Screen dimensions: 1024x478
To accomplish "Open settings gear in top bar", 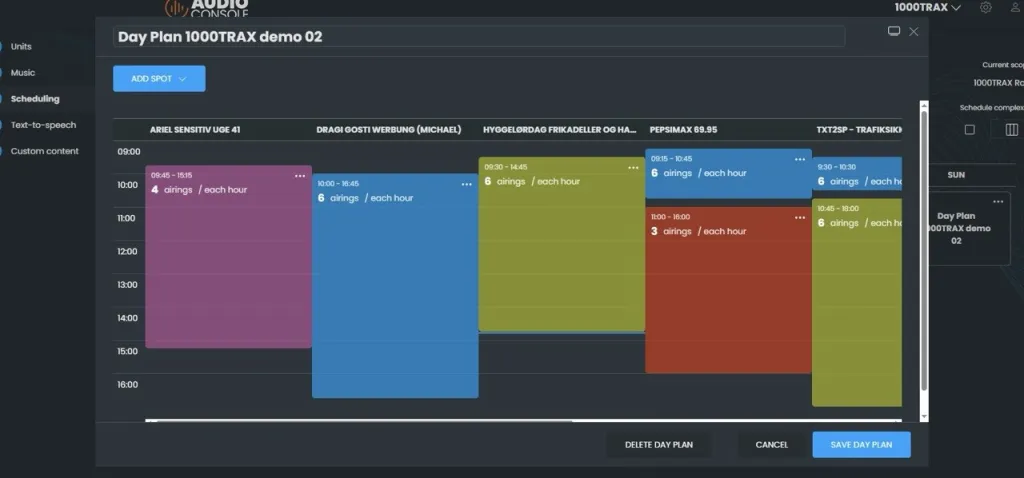I will (x=986, y=8).
